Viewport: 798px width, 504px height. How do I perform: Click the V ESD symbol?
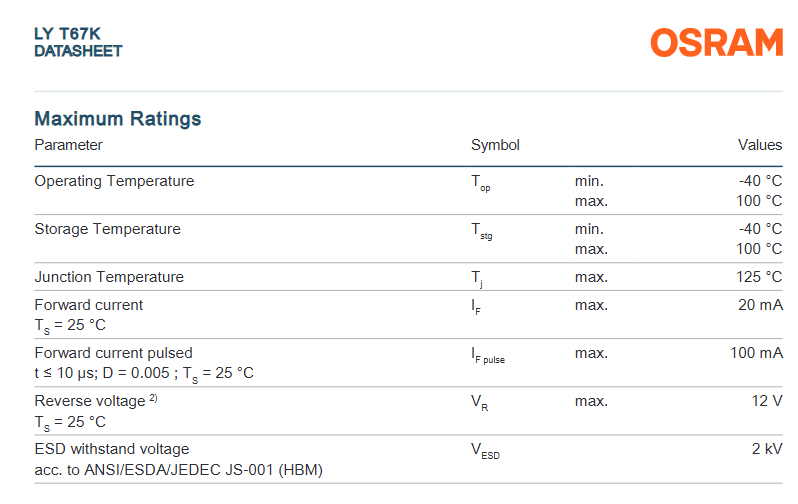485,452
